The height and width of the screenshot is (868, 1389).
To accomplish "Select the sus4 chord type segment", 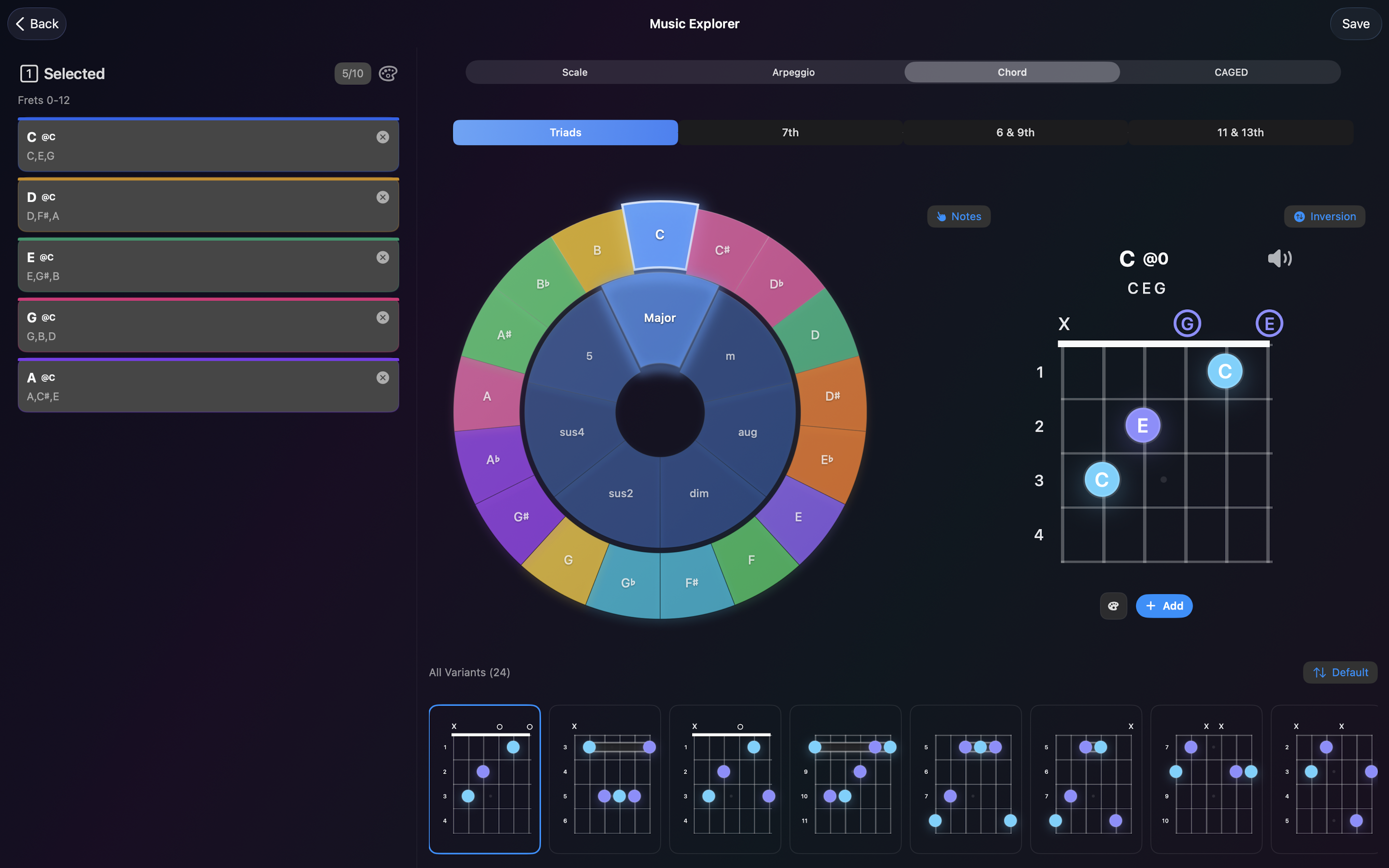I will tap(572, 432).
